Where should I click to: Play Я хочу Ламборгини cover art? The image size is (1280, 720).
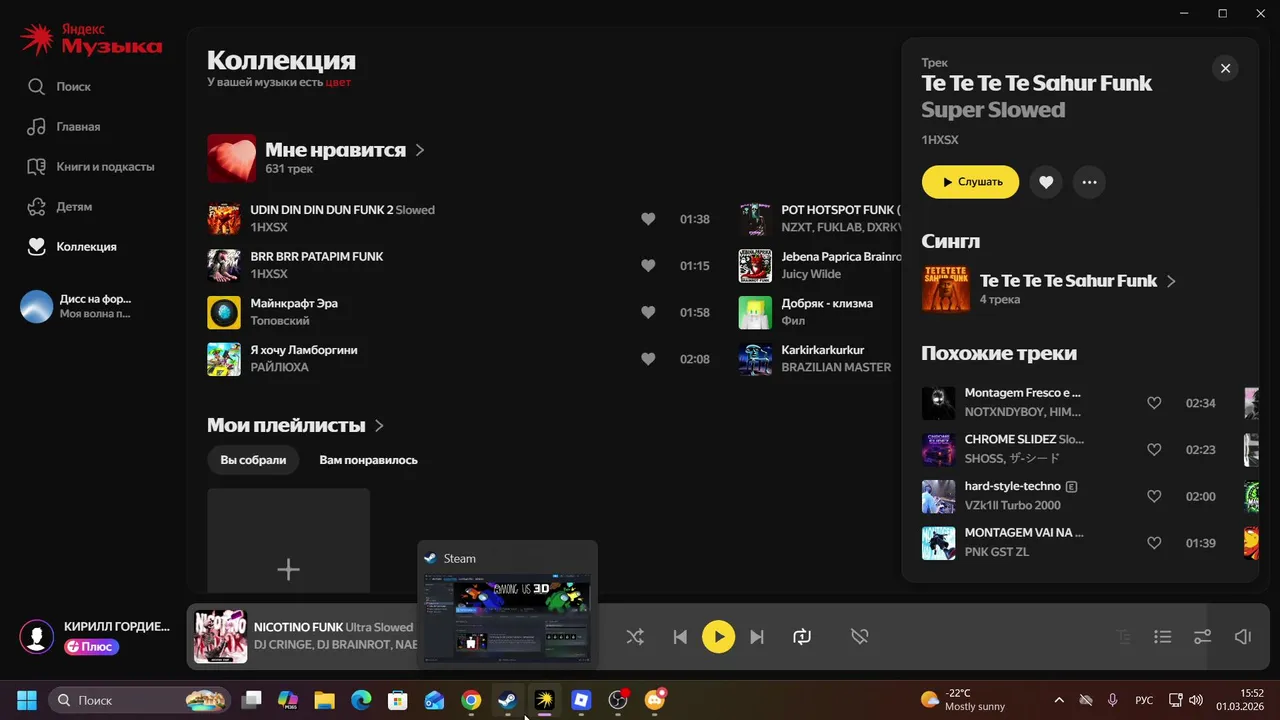click(224, 359)
